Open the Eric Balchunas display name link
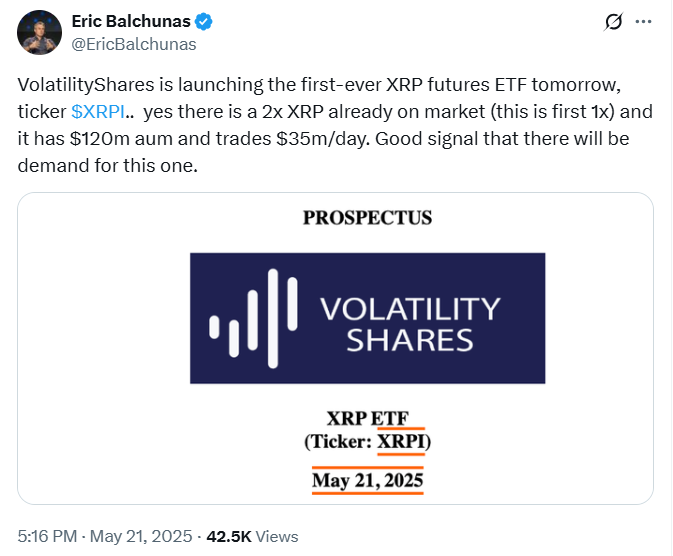Screen dimensions: 673x556 (x=131, y=21)
